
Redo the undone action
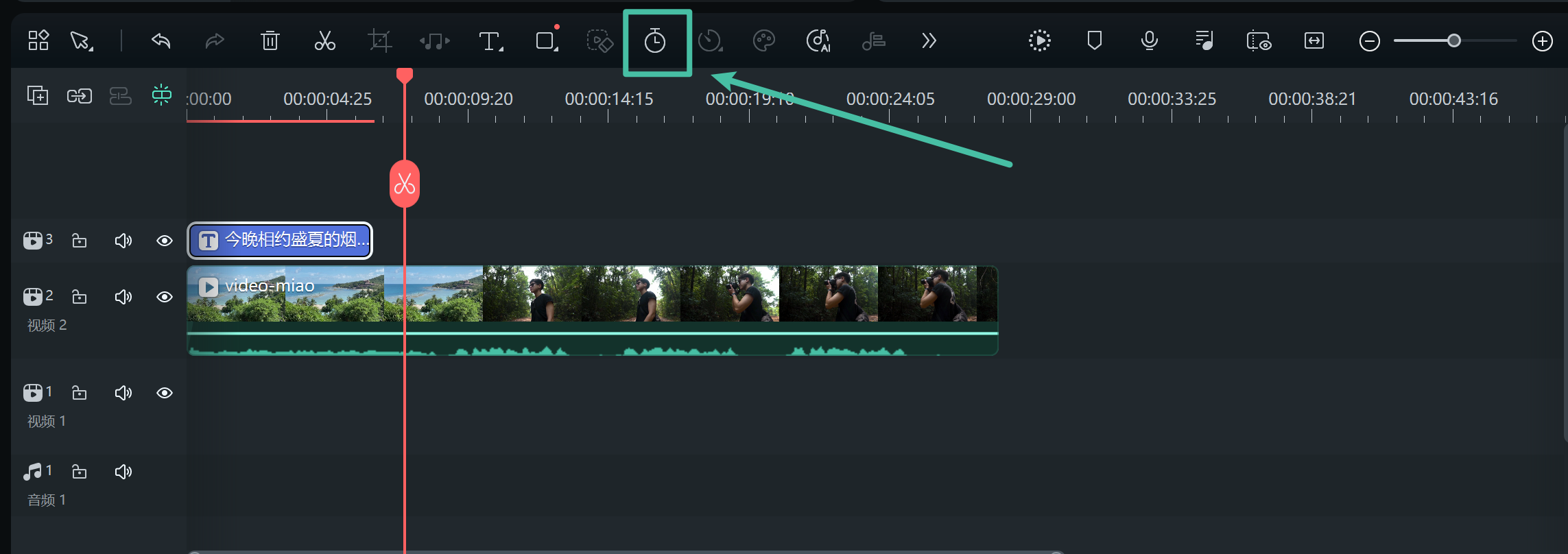pyautogui.click(x=215, y=41)
